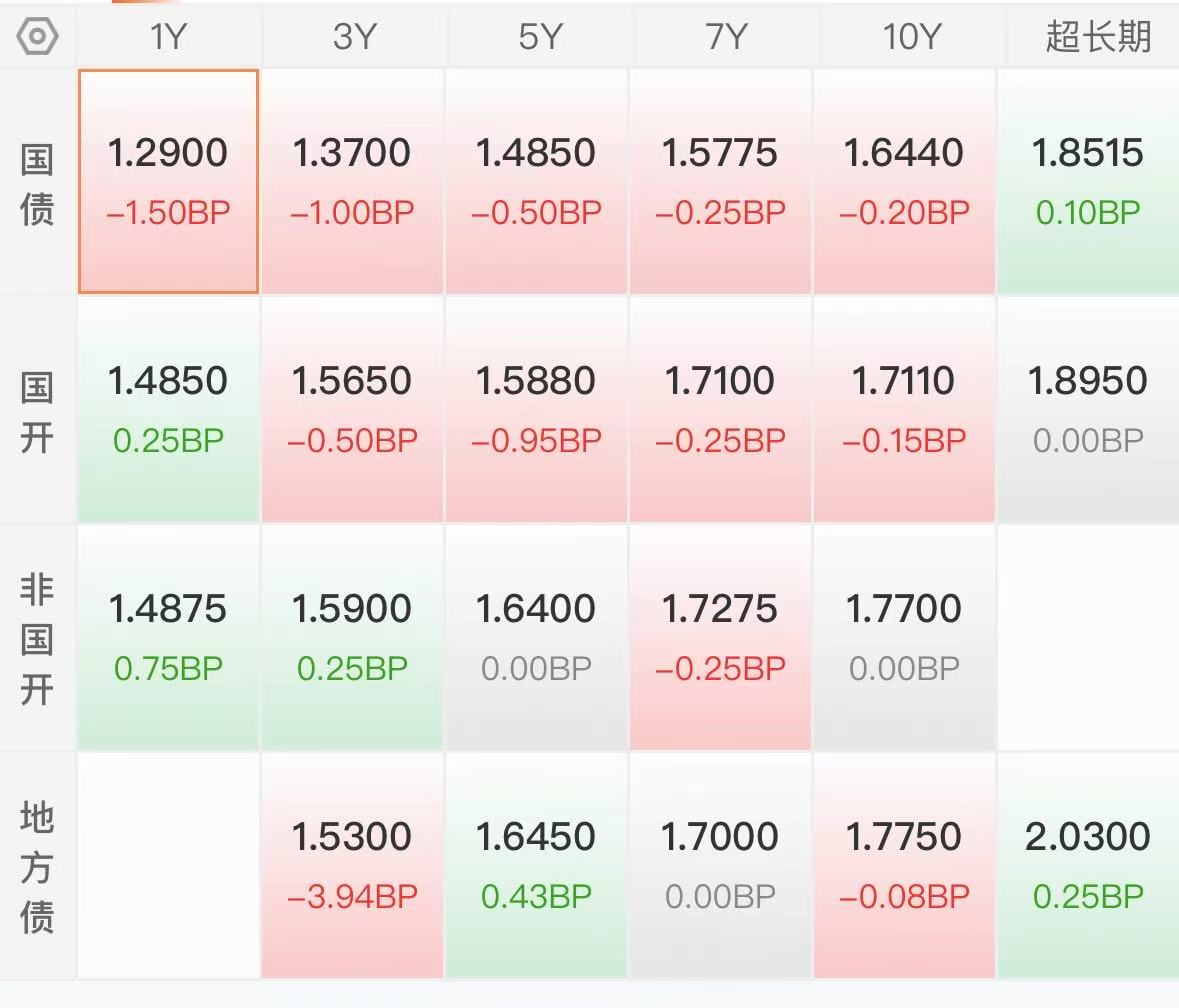Image resolution: width=1179 pixels, height=1008 pixels.
Task: Click the 1.5880 国开 5Y cell
Action: pyautogui.click(x=536, y=409)
